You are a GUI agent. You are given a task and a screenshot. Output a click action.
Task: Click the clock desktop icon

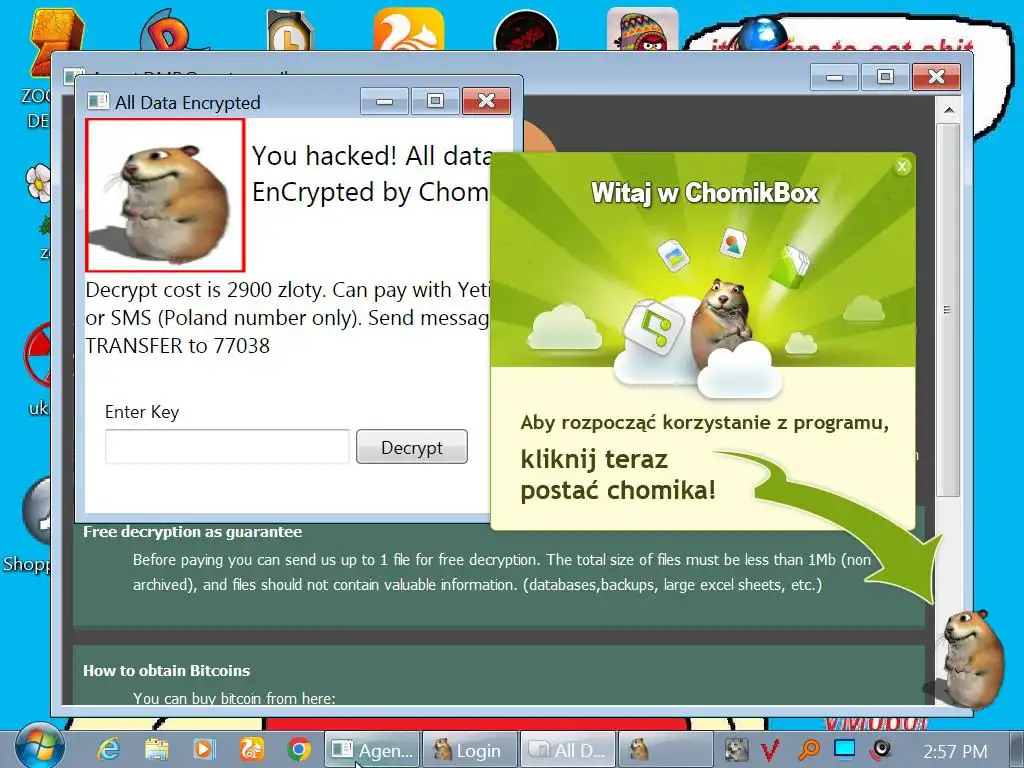coord(290,30)
